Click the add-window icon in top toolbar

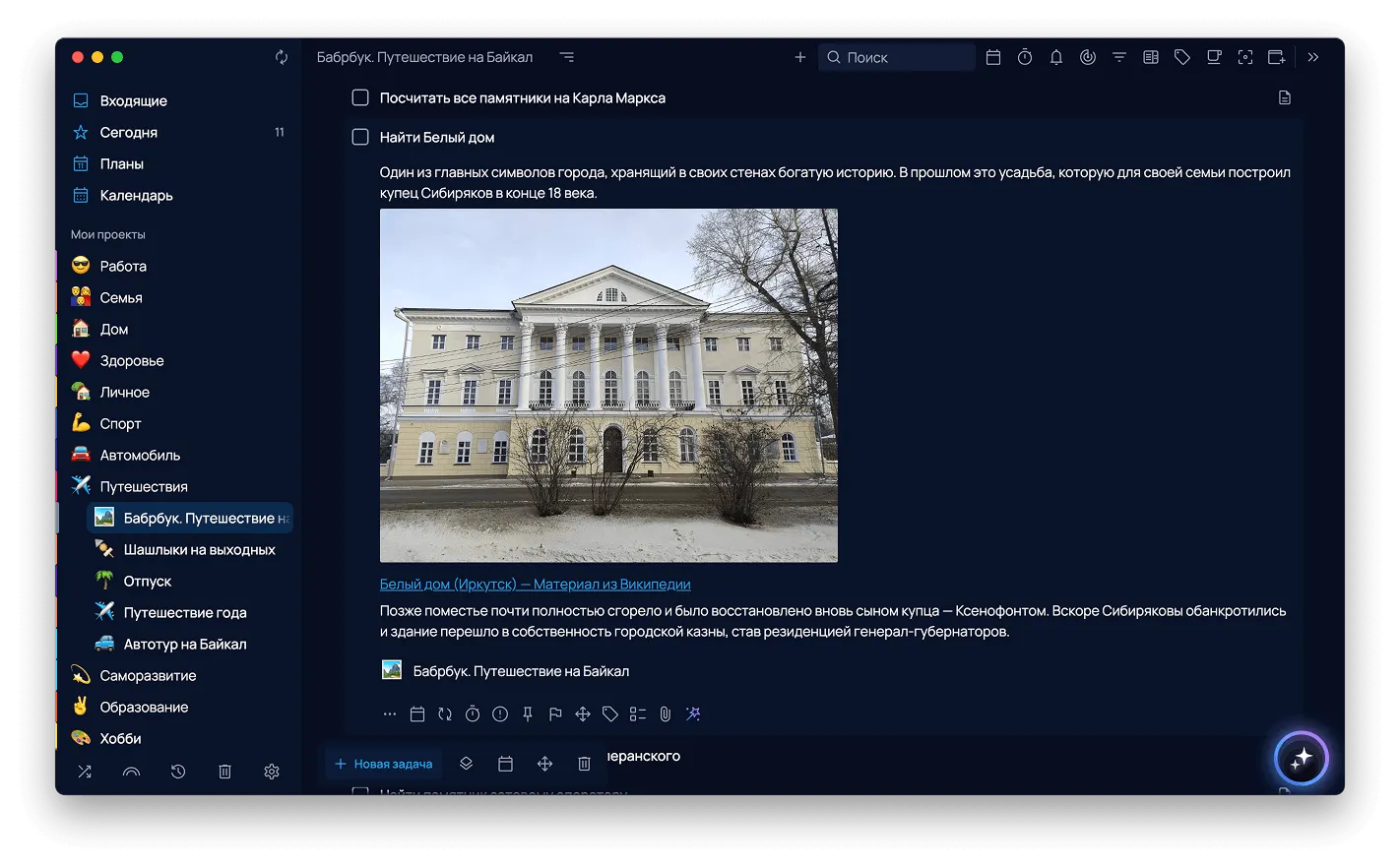[x=1277, y=57]
